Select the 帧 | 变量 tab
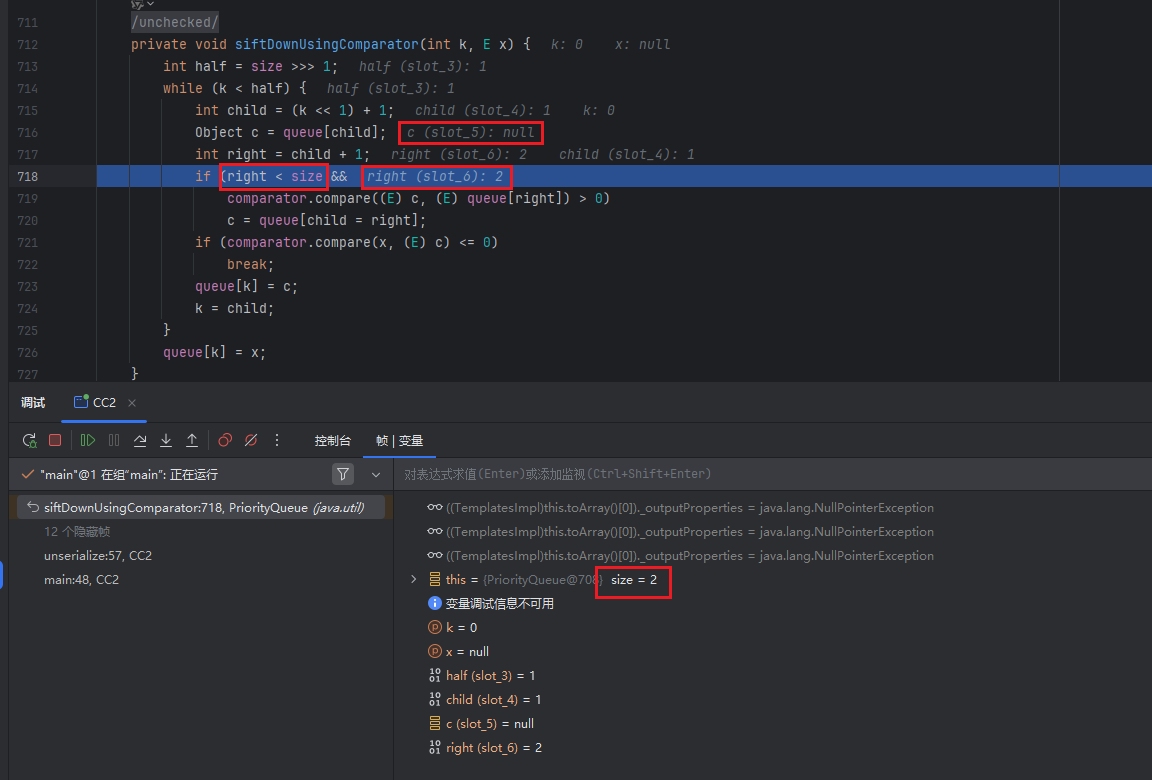The image size is (1152, 780). tap(399, 440)
